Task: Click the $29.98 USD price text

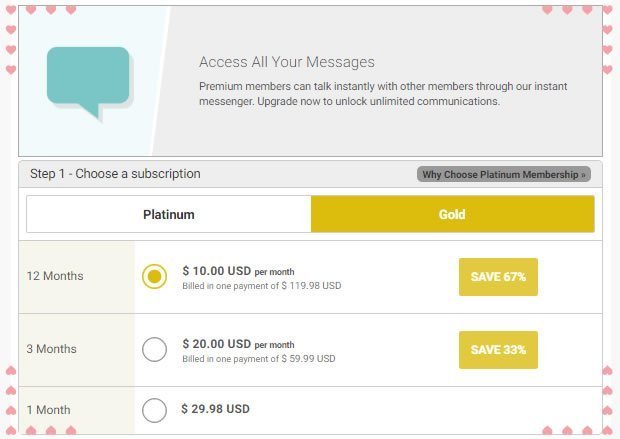Action: click(x=215, y=409)
